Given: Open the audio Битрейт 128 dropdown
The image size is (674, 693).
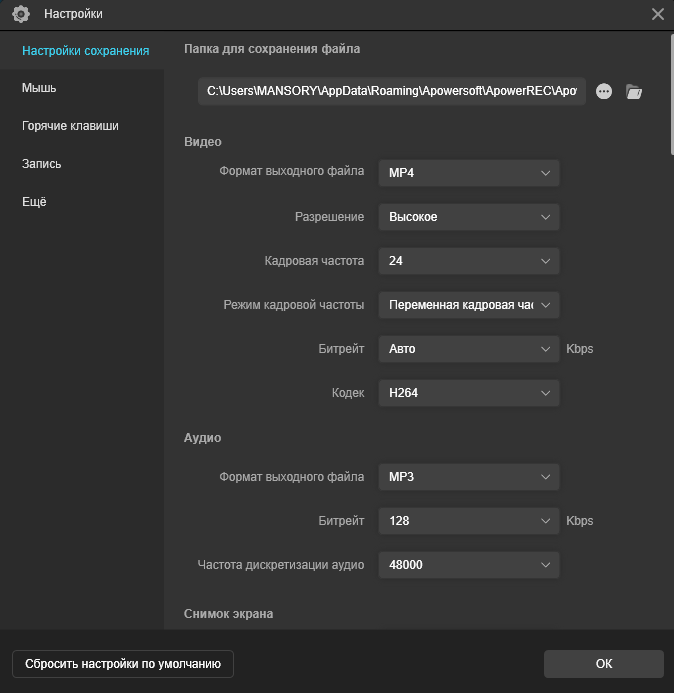Looking at the screenshot, I should tap(469, 521).
